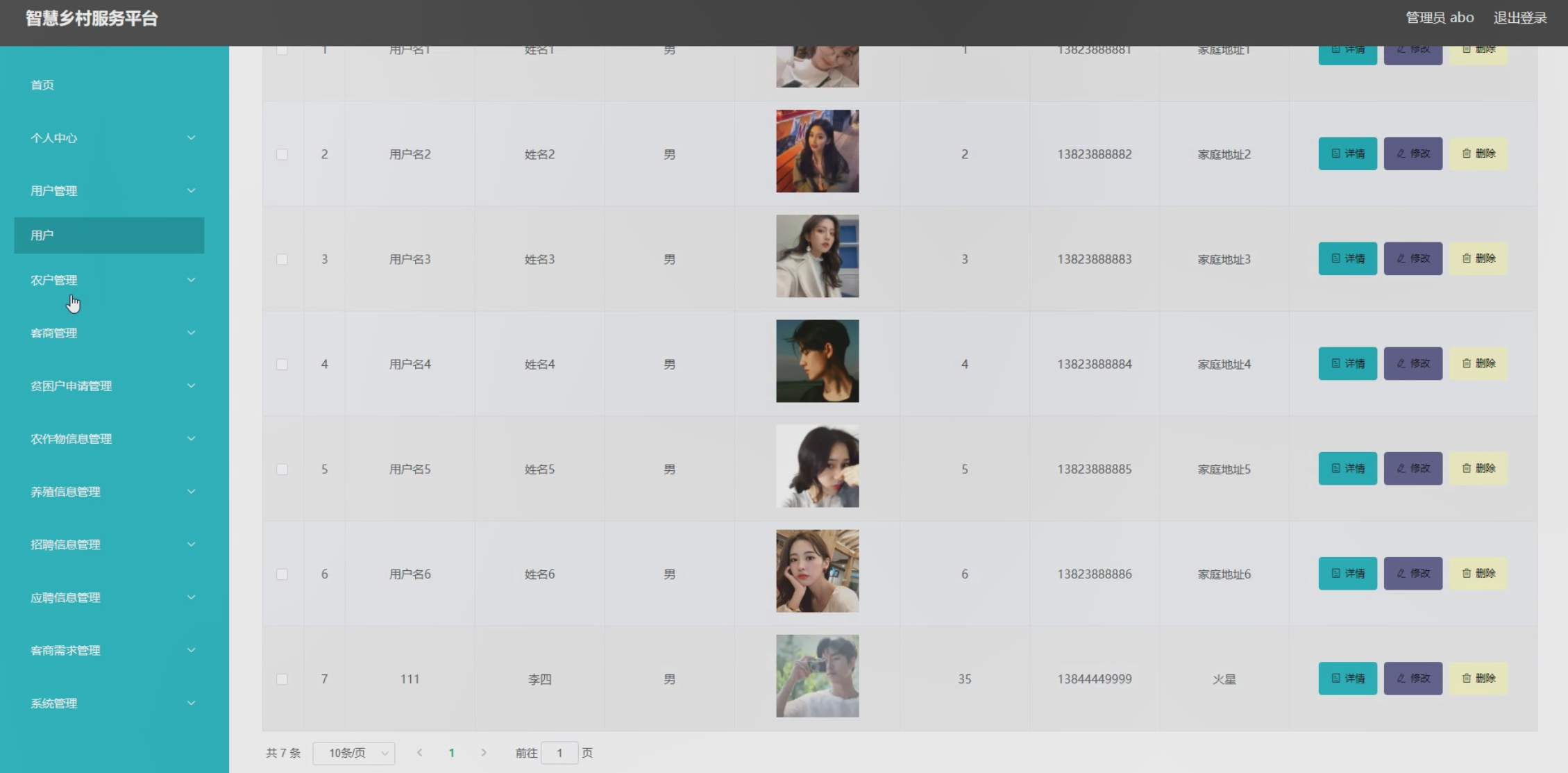The height and width of the screenshot is (773, 1568).
Task: Open the 10条/页 page size dropdown
Action: (353, 753)
